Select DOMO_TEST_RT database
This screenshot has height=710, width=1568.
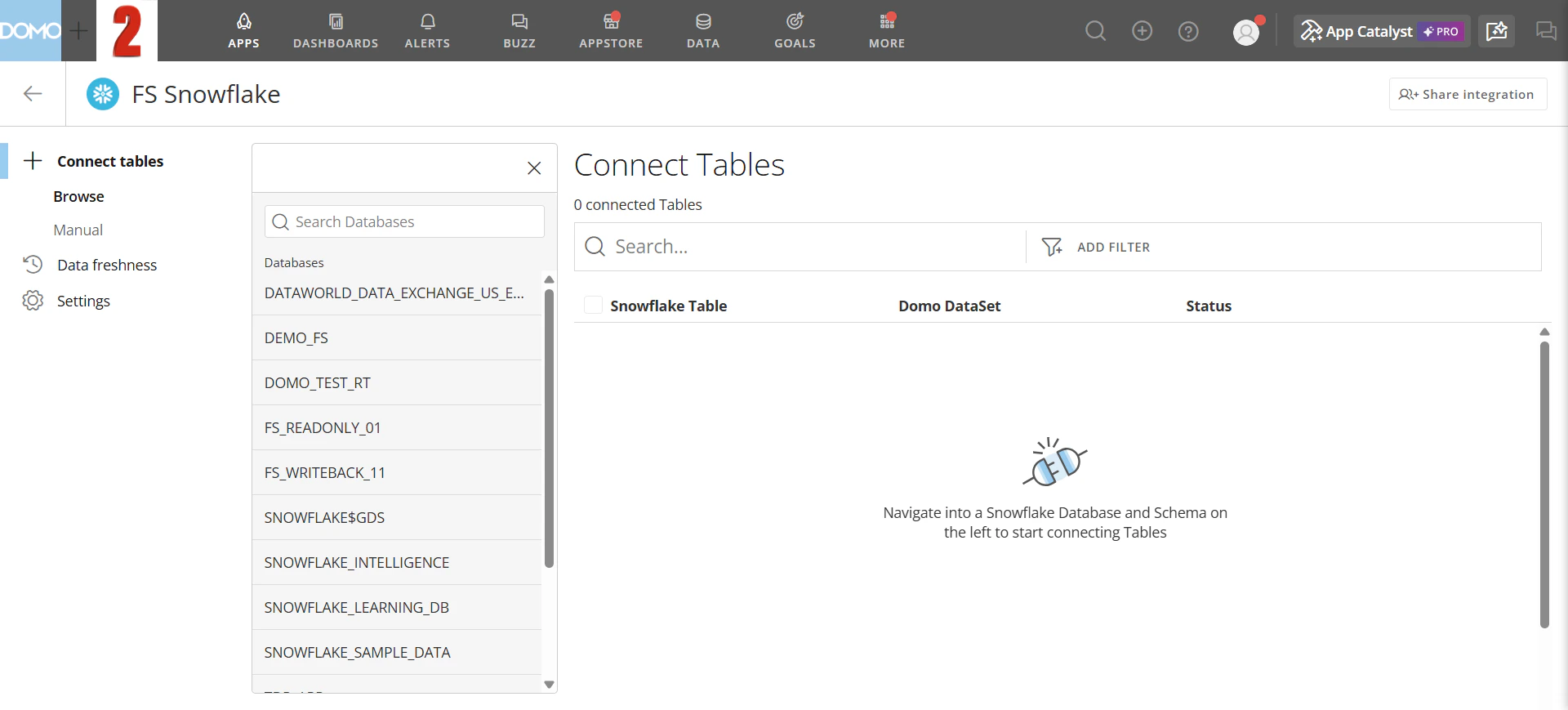click(396, 382)
